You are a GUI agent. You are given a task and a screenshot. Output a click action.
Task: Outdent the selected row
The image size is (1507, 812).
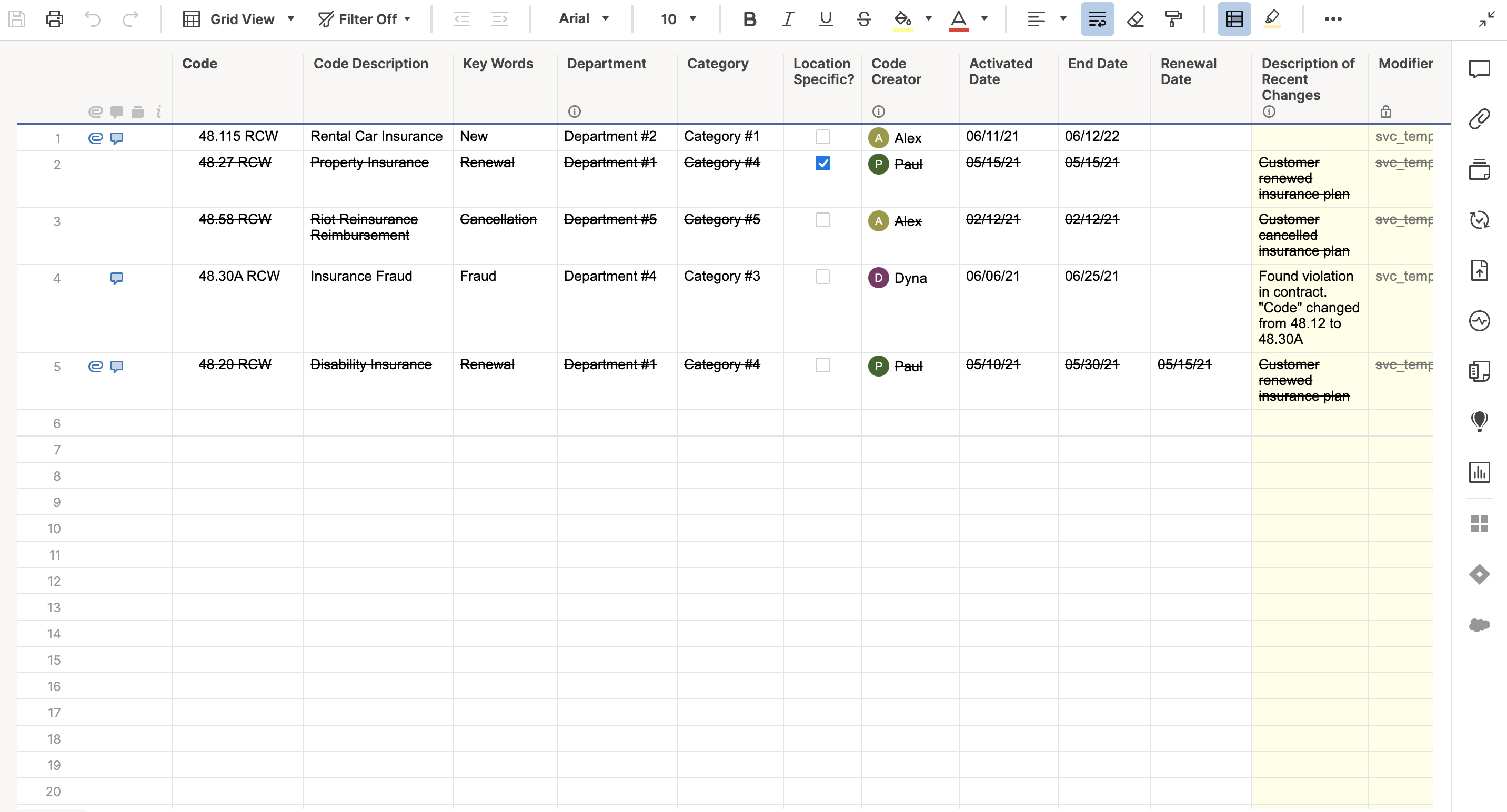(462, 19)
